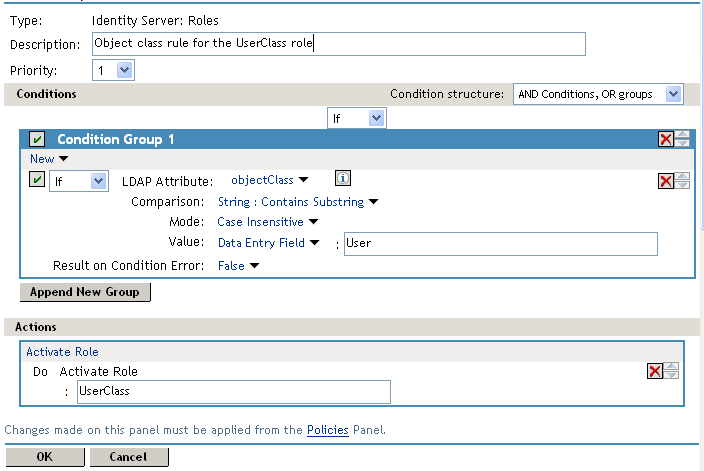The image size is (704, 471).
Task: Open the Case Insensitive mode menu
Action: tap(267, 222)
